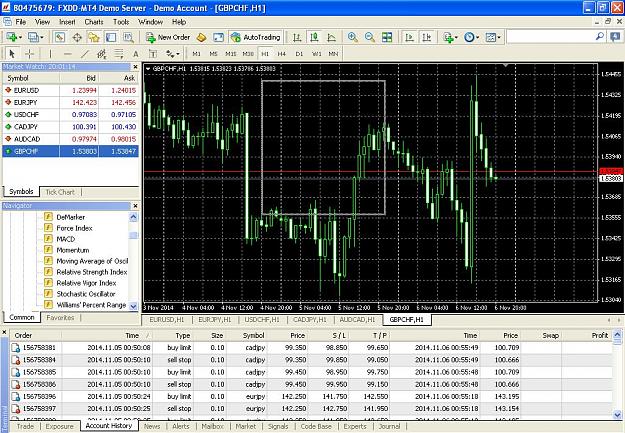Switch chart to D1 timeframe

click(299, 53)
